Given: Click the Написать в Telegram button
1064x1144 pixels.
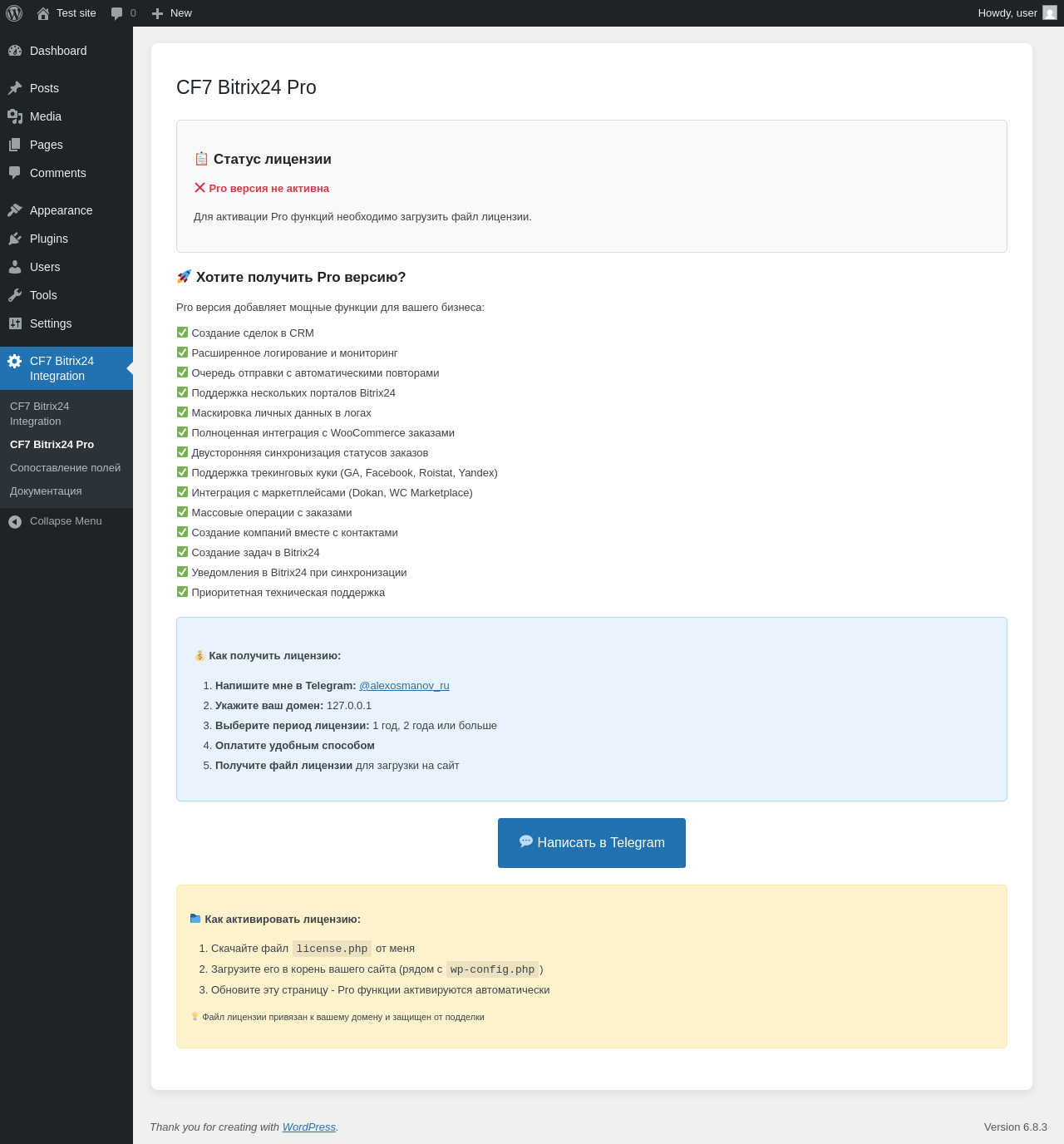Looking at the screenshot, I should point(592,843).
